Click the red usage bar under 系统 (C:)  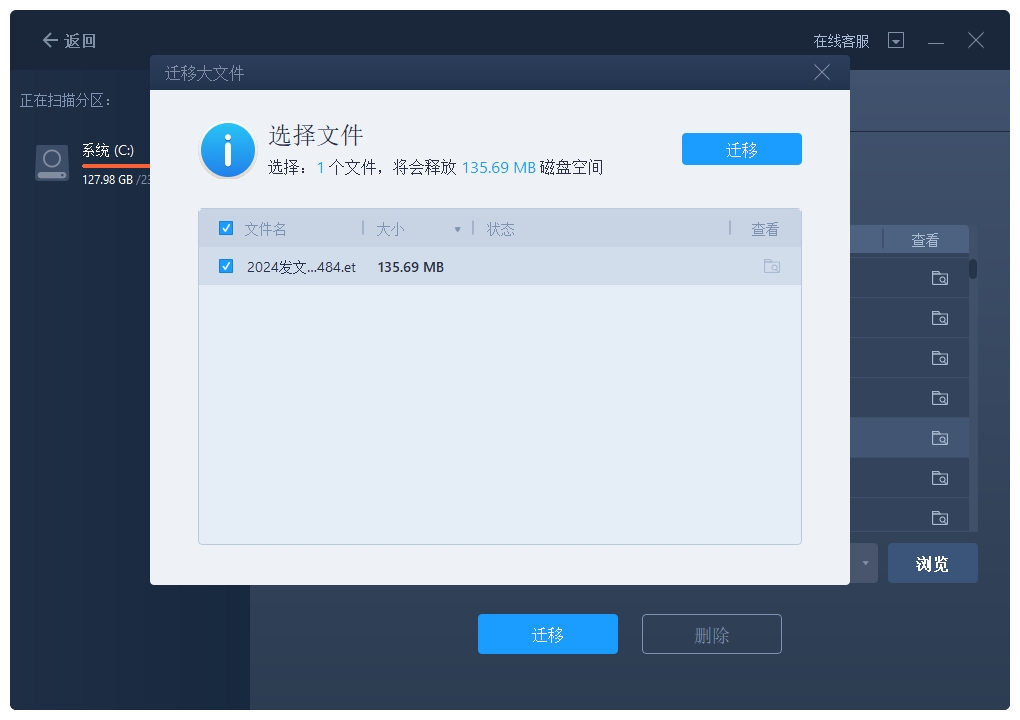[116, 166]
